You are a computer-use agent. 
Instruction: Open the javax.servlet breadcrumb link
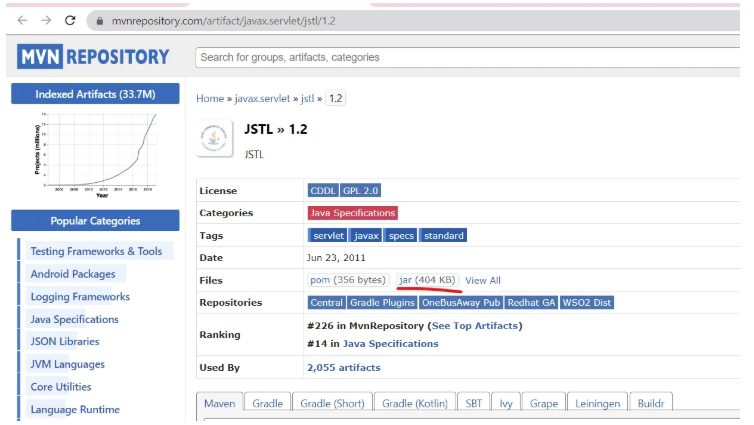pyautogui.click(x=262, y=99)
